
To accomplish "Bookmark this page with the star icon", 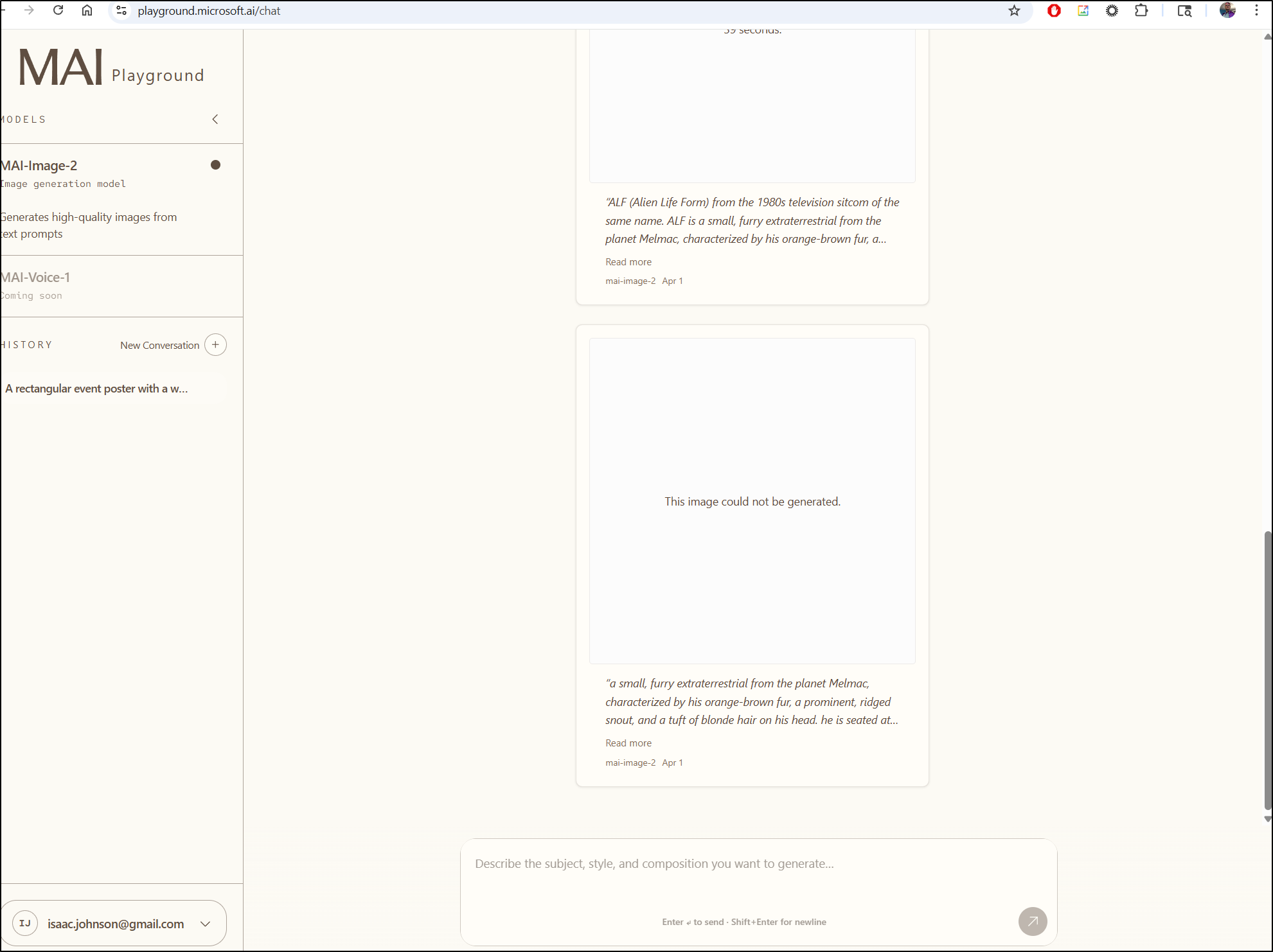I will pyautogui.click(x=1014, y=11).
